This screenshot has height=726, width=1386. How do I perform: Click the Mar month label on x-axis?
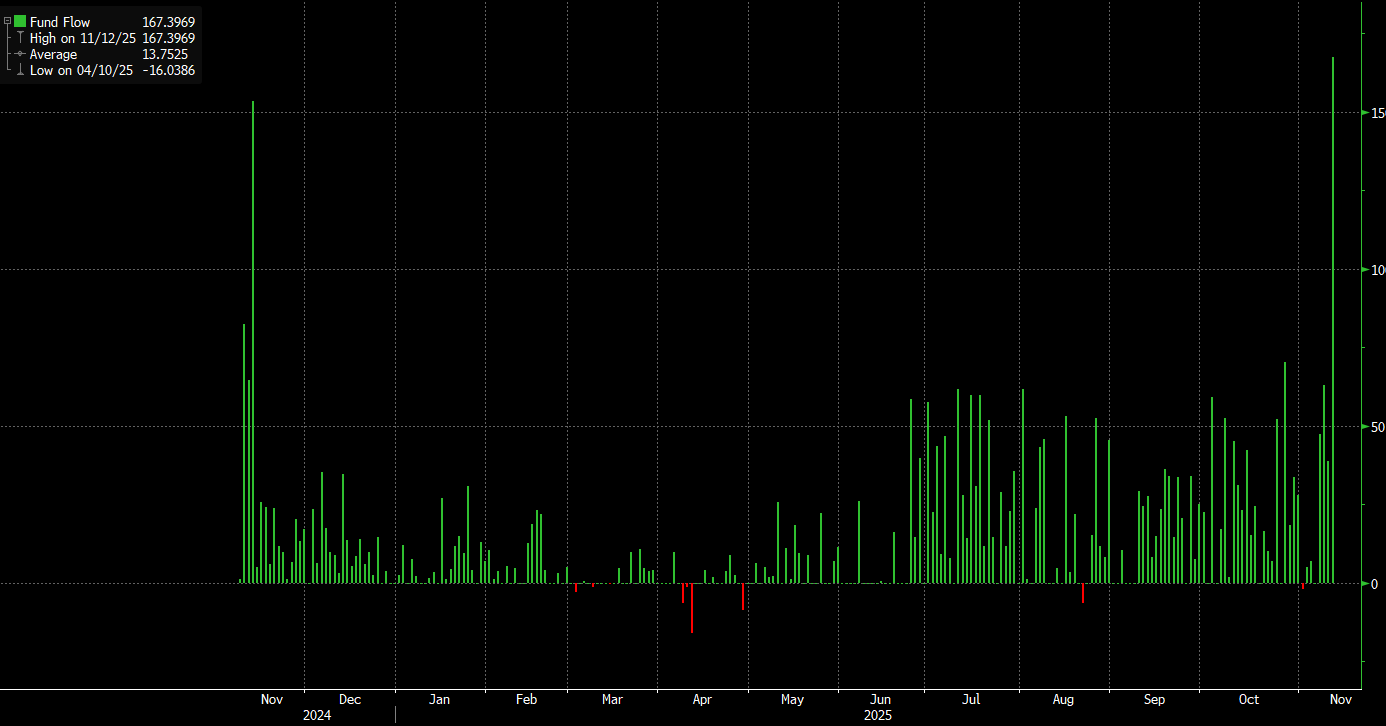point(612,700)
